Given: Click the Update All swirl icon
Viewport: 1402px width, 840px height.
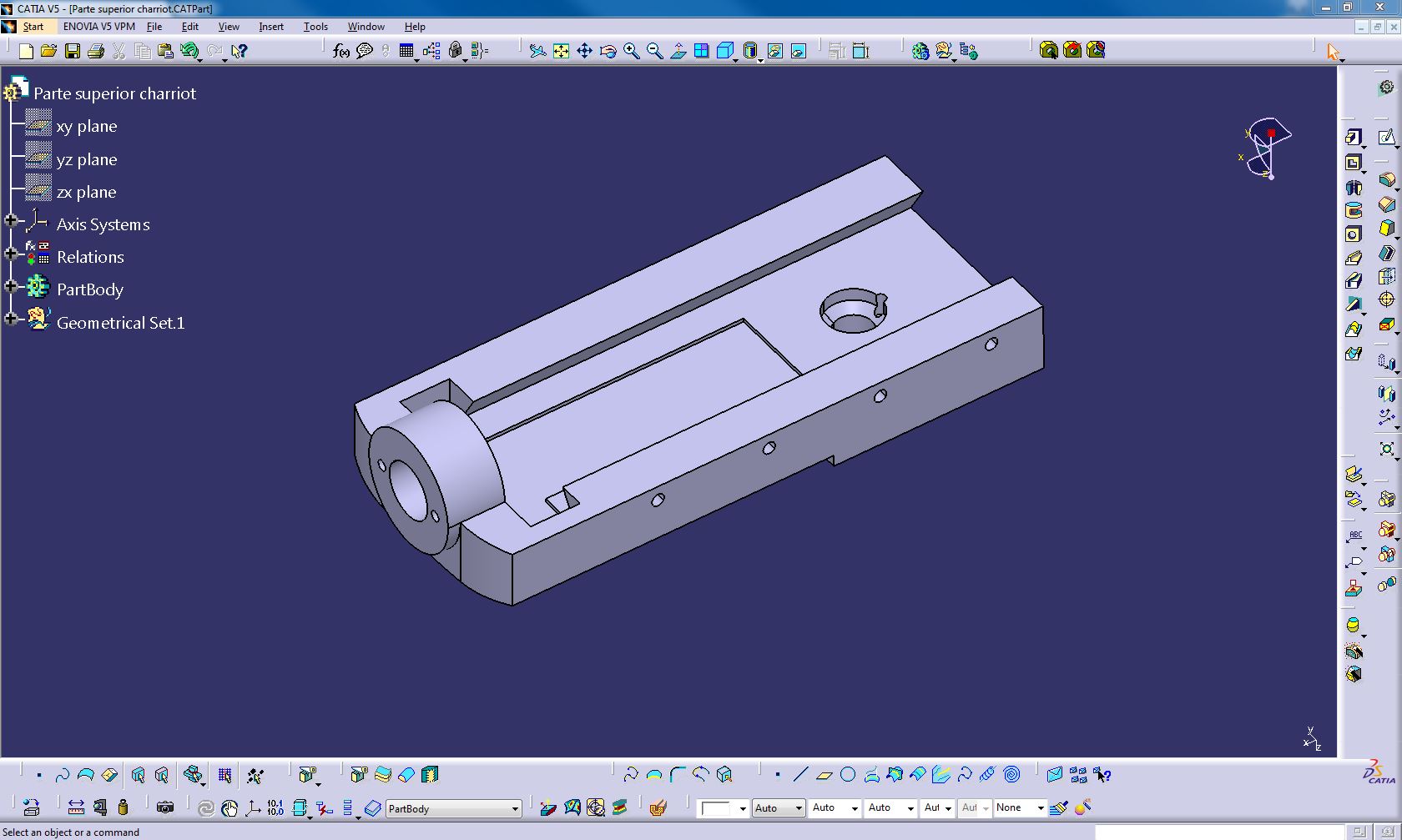Looking at the screenshot, I should [x=205, y=807].
